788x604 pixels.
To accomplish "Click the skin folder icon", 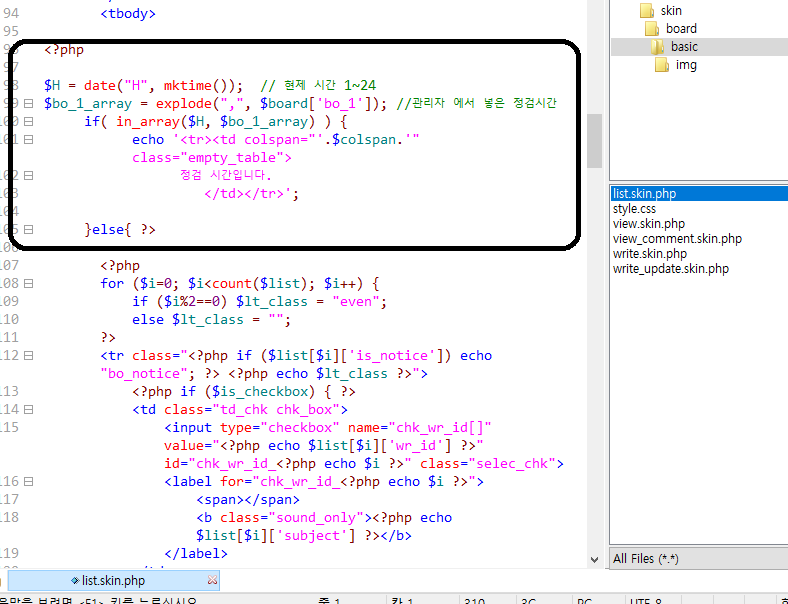I will tap(647, 10).
